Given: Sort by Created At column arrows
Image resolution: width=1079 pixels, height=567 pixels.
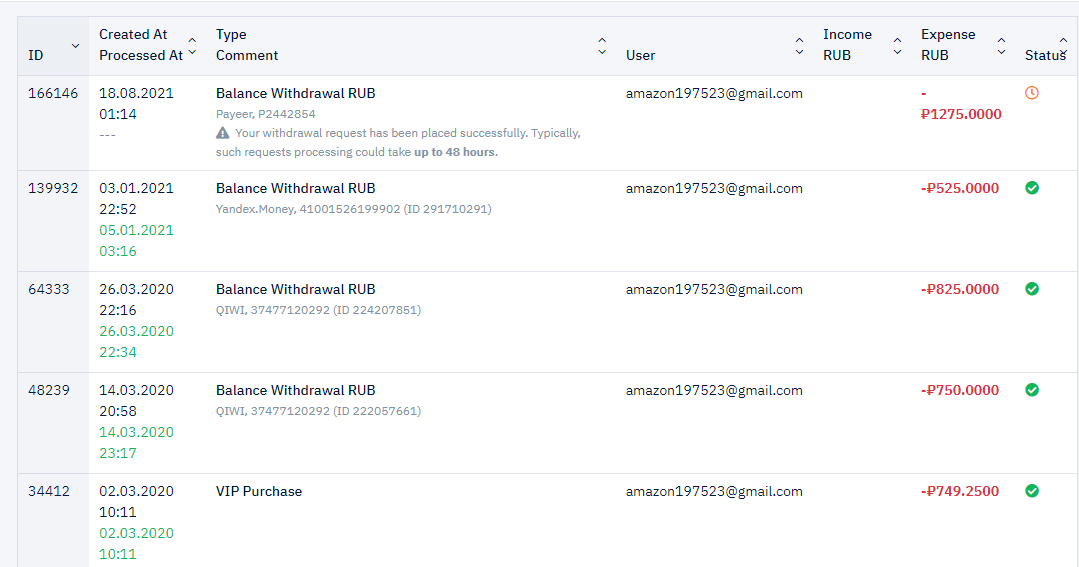Looking at the screenshot, I should pyautogui.click(x=192, y=46).
